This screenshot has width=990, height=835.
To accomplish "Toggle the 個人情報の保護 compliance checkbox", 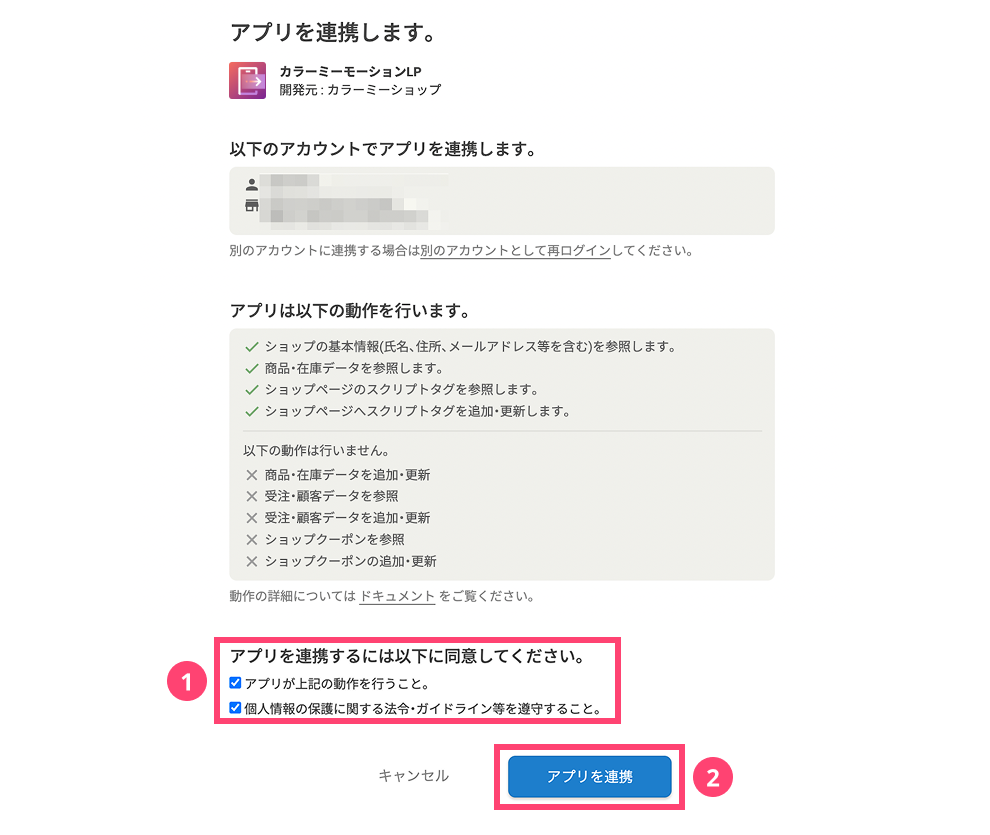I will click(235, 708).
